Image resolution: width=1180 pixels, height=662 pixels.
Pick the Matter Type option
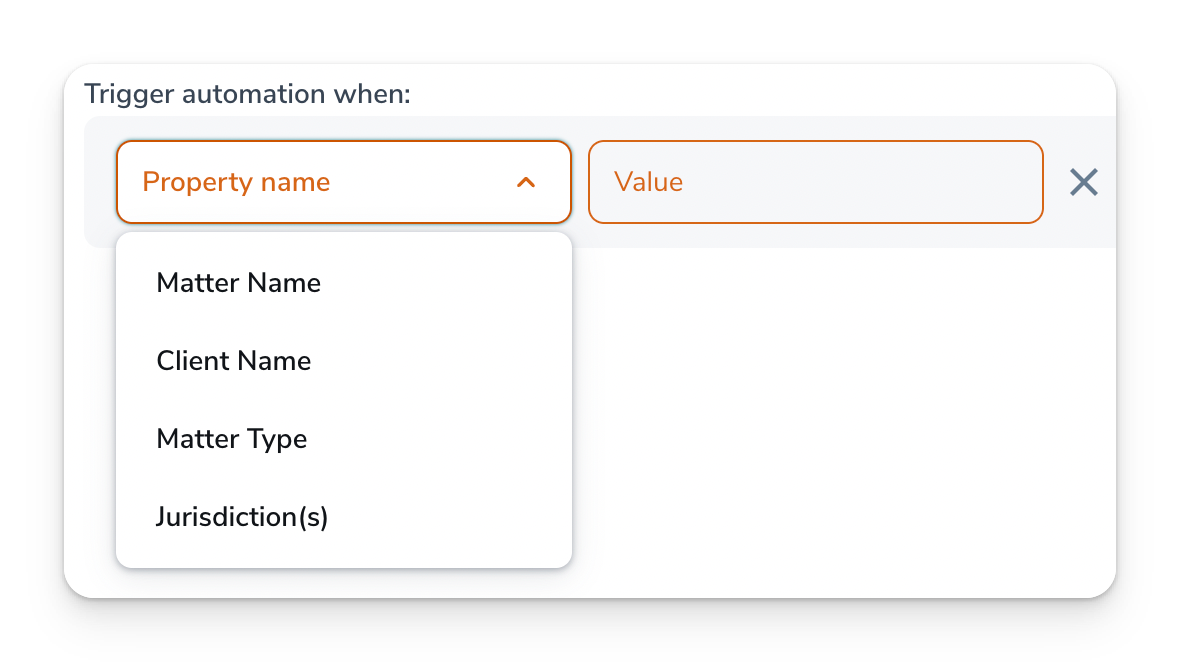tap(232, 439)
